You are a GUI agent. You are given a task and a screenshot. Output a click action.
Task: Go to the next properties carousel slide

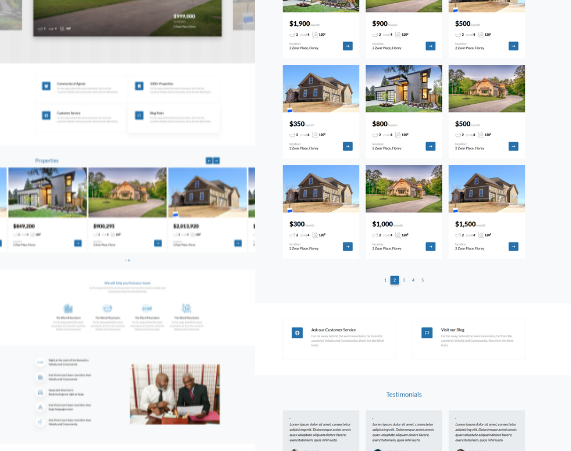217,161
